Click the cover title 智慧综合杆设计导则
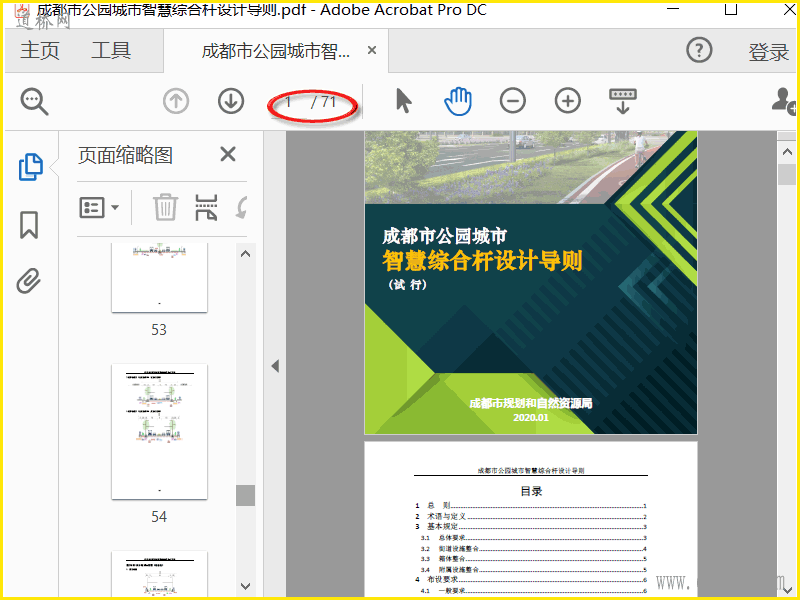Image resolution: width=800 pixels, height=600 pixels. (482, 261)
